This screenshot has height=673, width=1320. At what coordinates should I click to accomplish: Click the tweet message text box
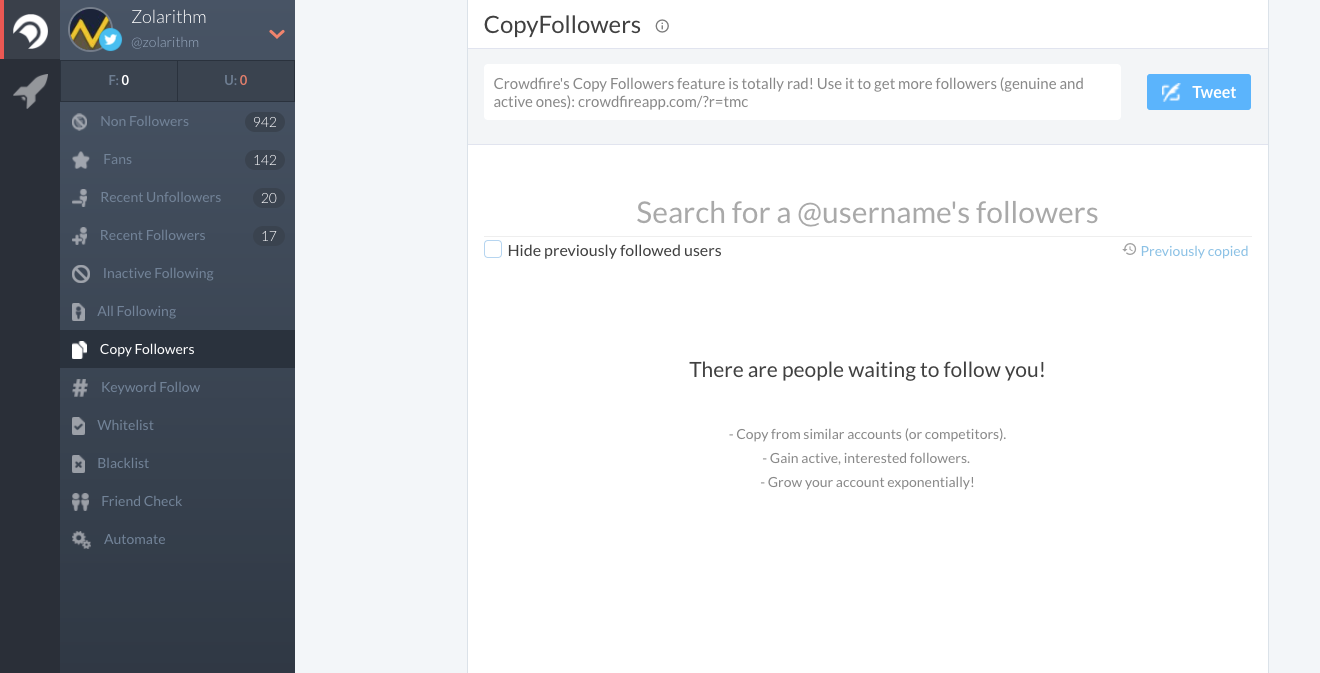coord(802,92)
